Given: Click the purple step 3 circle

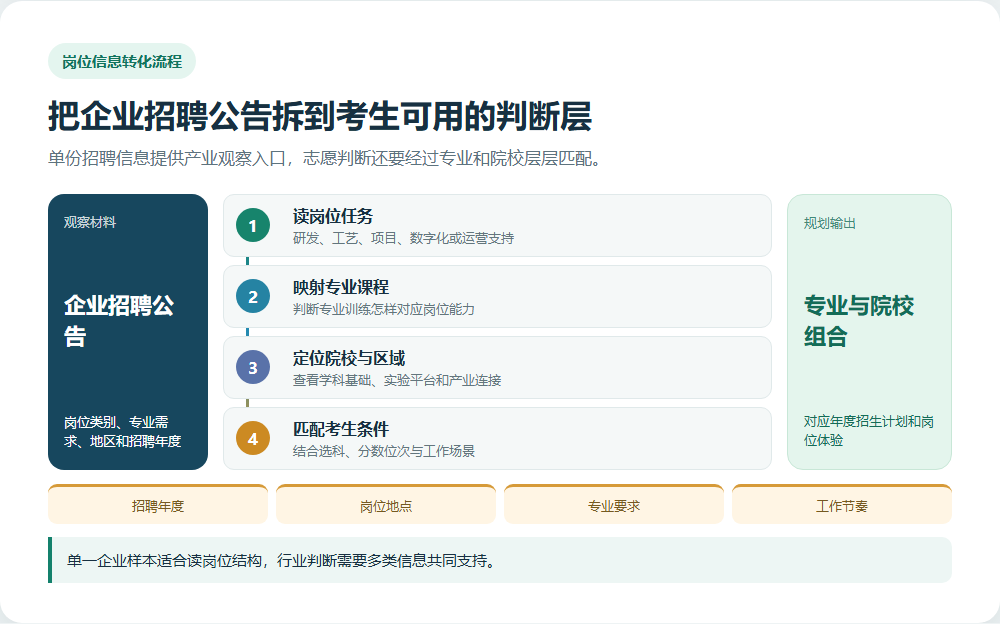Looking at the screenshot, I should point(253,368).
